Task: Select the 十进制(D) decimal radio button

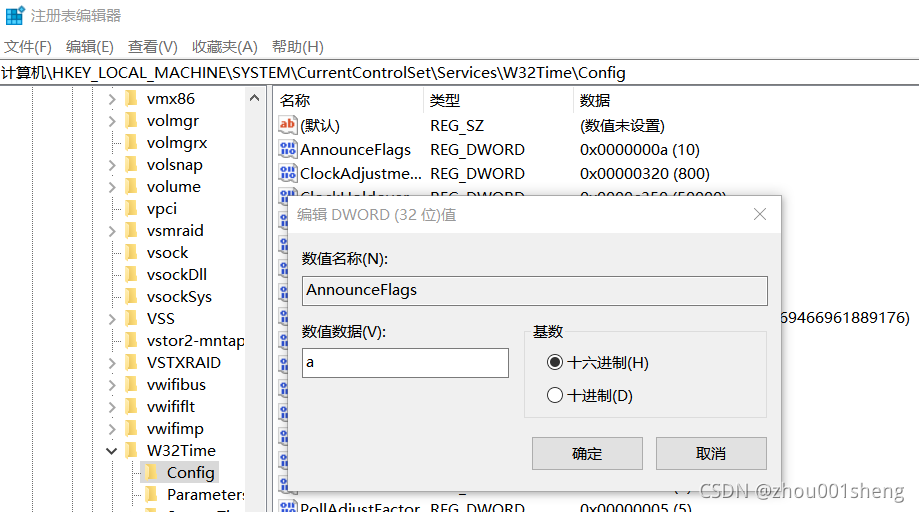Action: point(554,395)
